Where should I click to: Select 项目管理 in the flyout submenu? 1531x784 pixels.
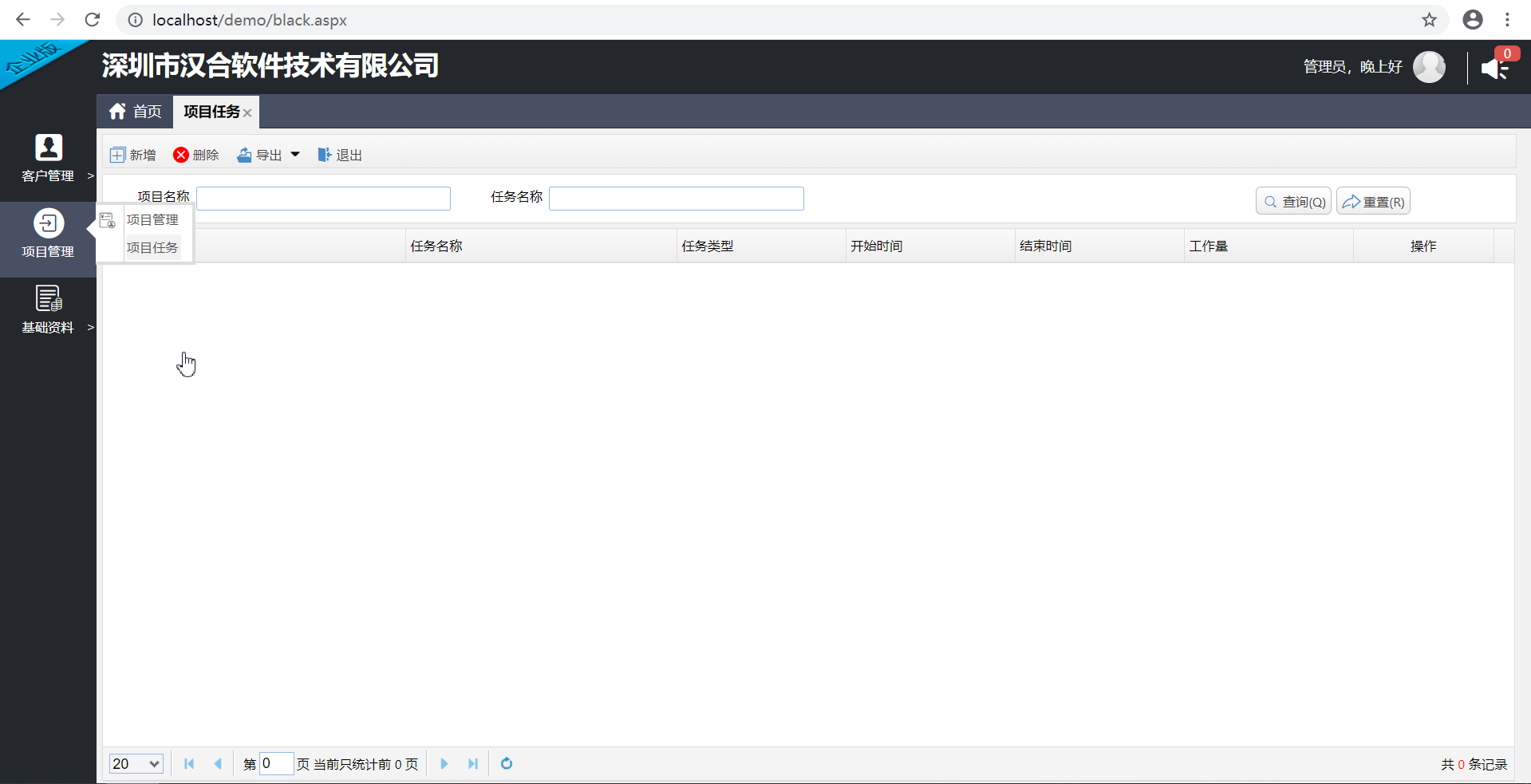tap(152, 220)
